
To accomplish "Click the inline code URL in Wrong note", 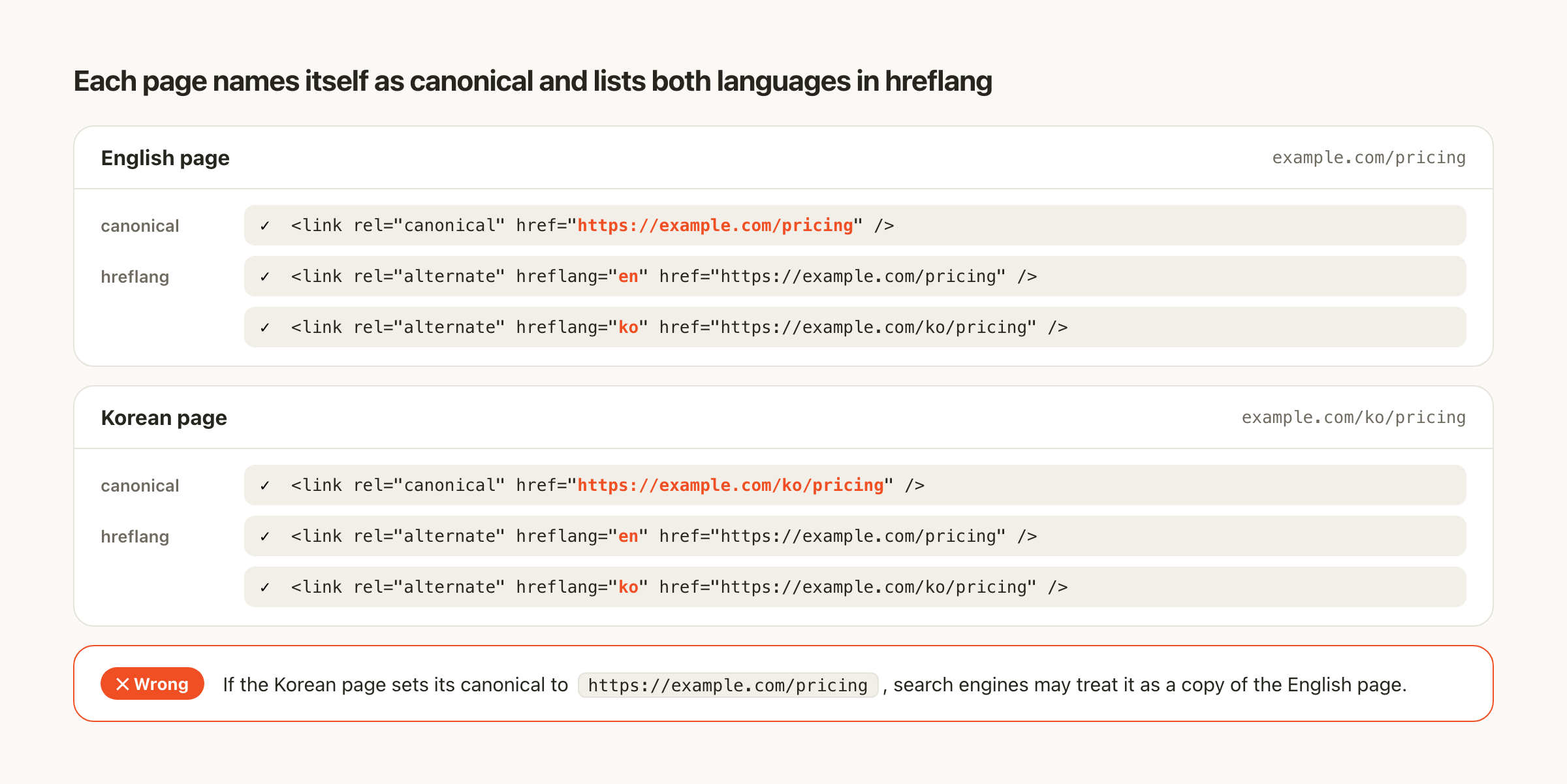I will pyautogui.click(x=728, y=685).
